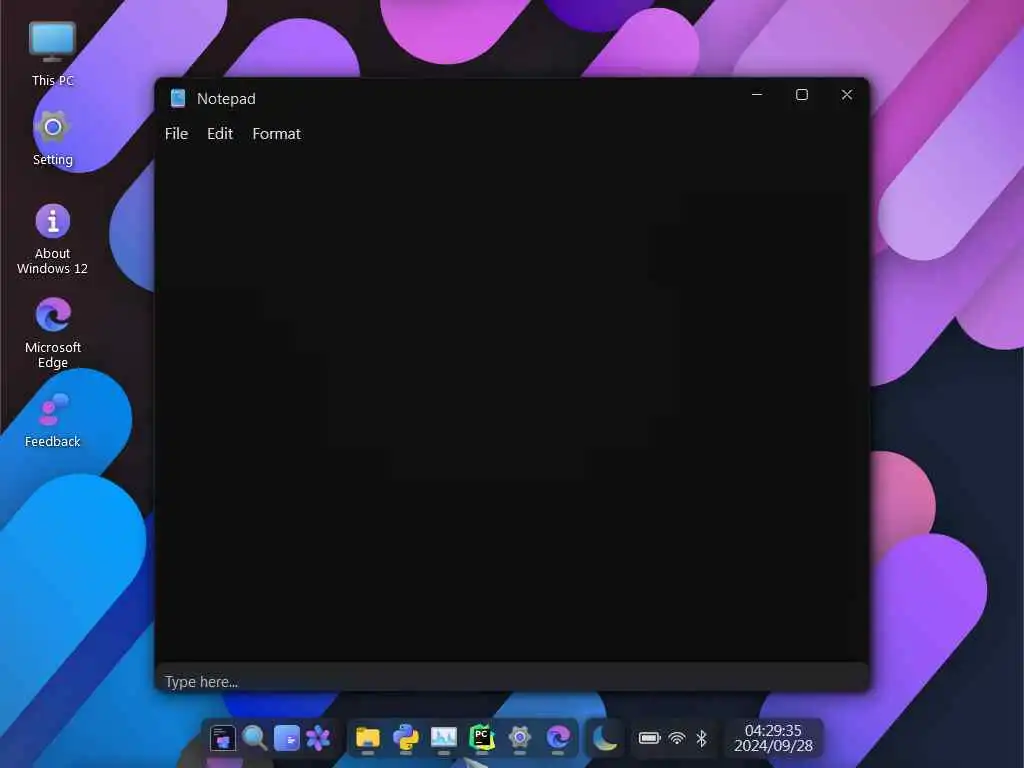Open PyCharm from the taskbar

(x=482, y=738)
